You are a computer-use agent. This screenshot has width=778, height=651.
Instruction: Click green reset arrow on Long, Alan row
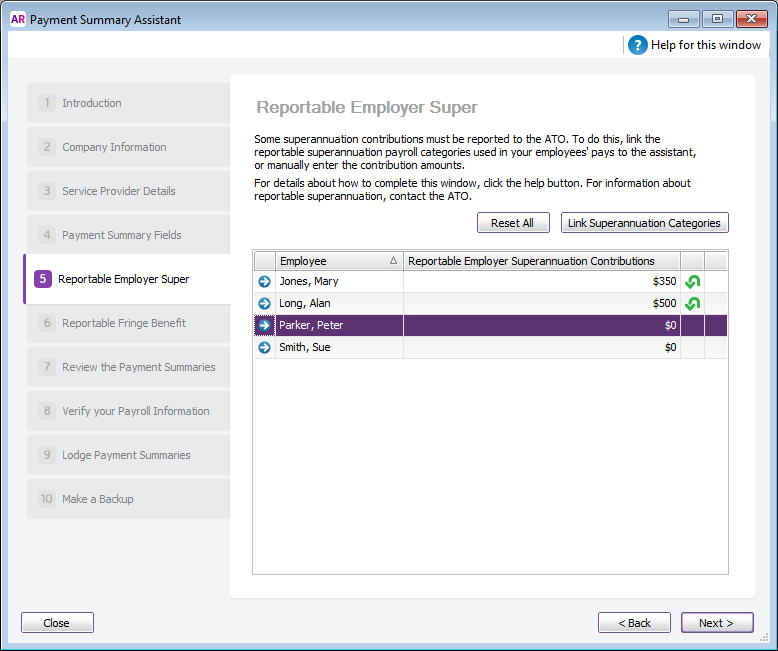pos(692,304)
